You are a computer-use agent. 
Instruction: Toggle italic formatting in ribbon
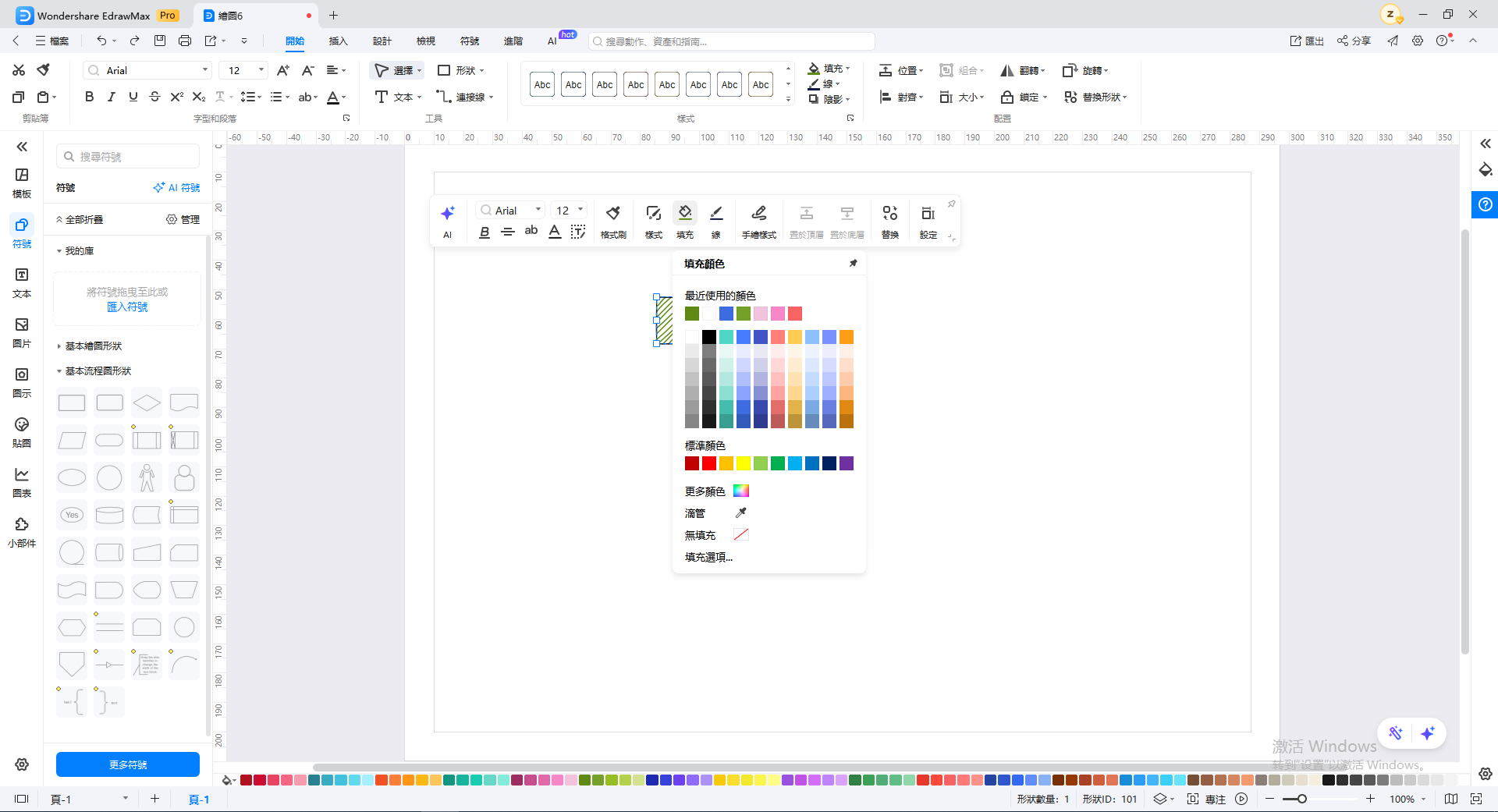coord(112,97)
